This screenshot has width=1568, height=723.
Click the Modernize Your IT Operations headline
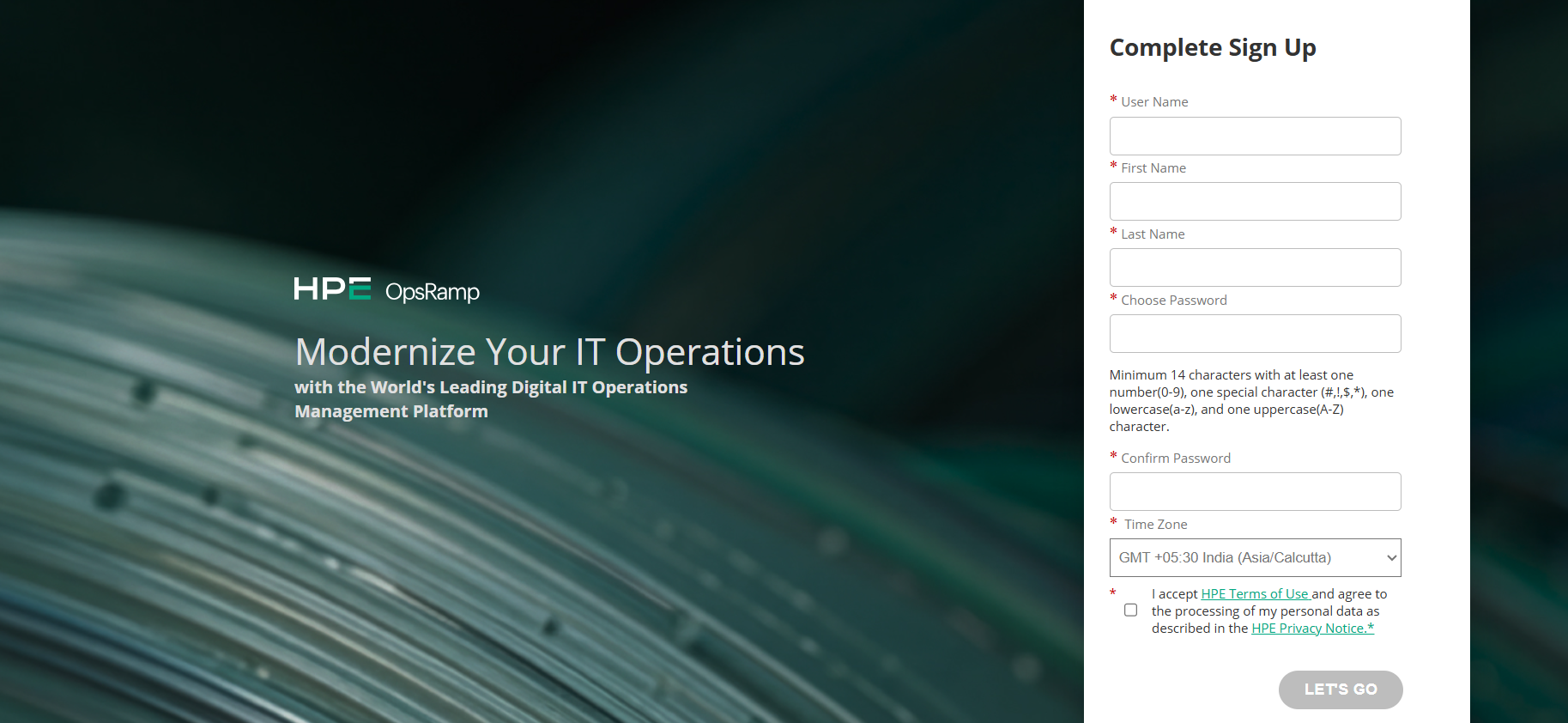coord(549,352)
